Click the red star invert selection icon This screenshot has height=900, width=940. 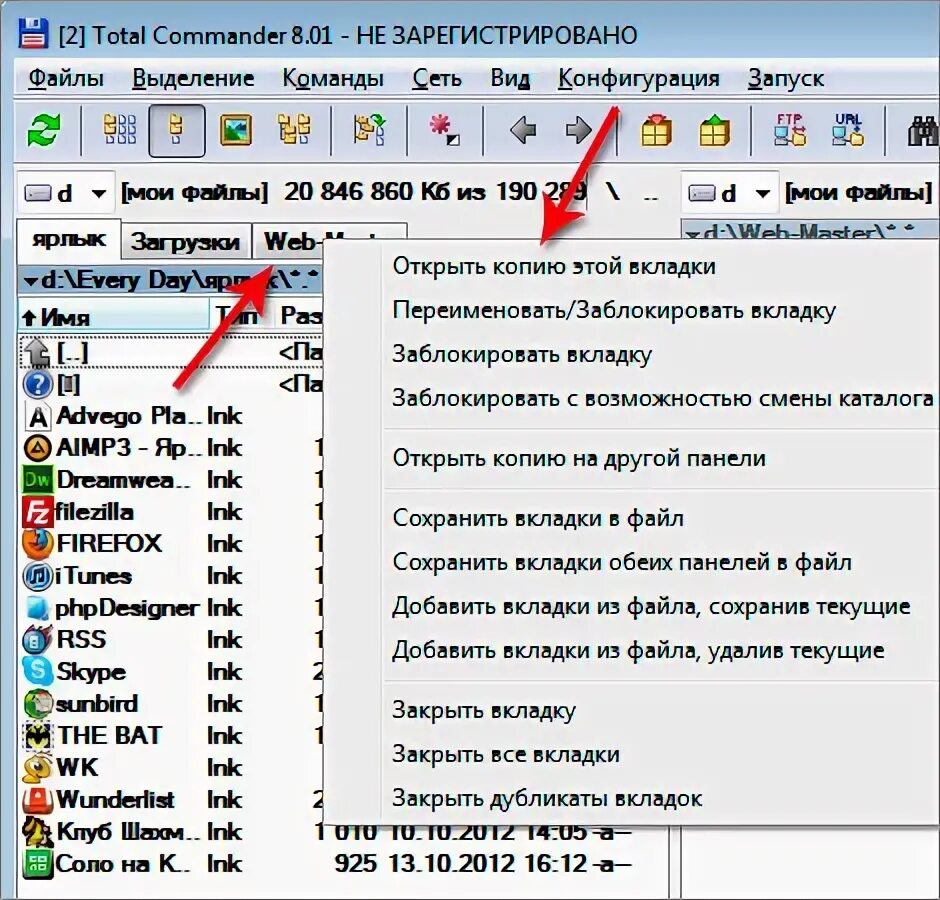(444, 130)
